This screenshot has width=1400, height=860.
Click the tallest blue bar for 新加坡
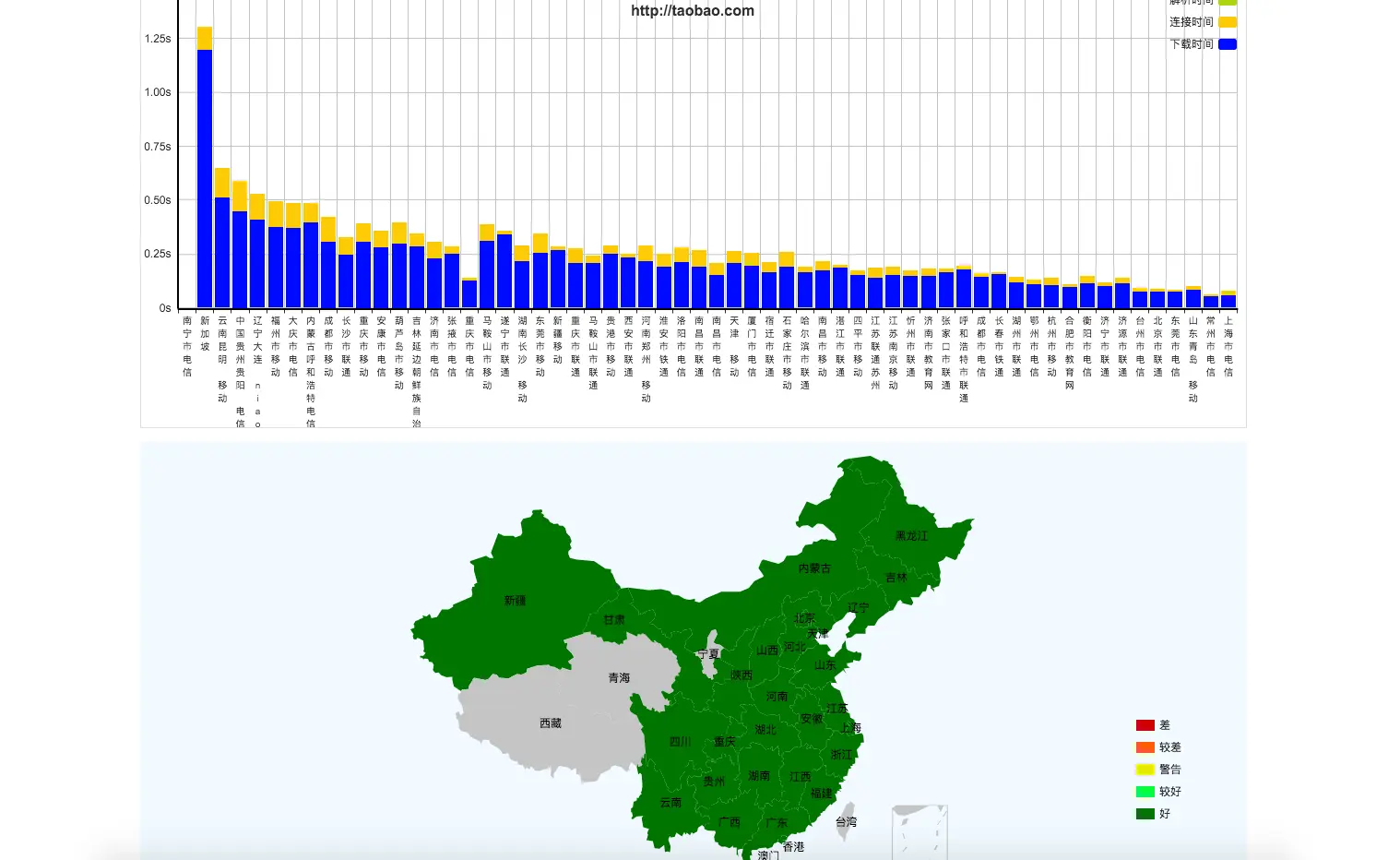(205, 179)
